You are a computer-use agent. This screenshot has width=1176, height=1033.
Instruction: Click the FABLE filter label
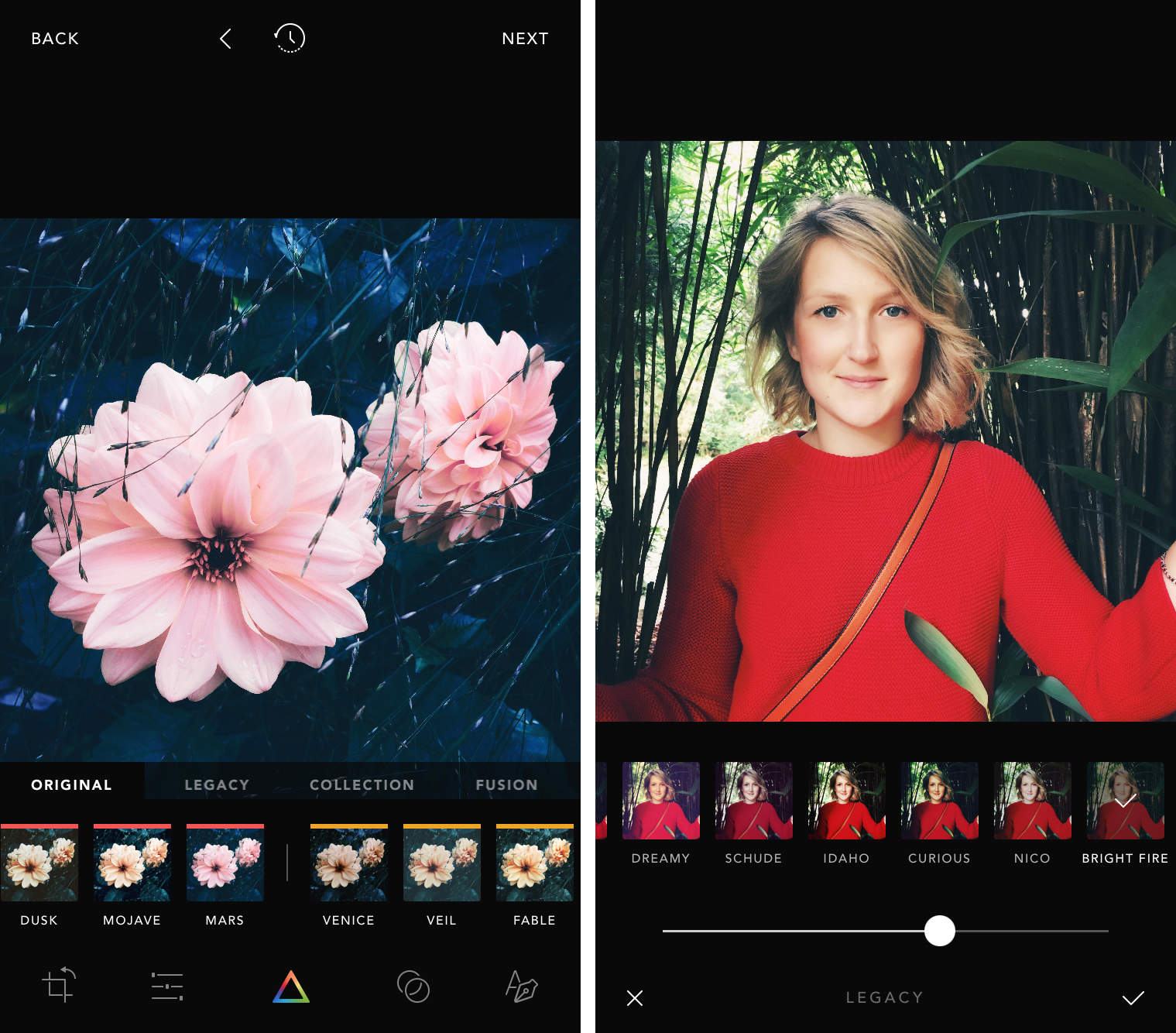(x=535, y=920)
